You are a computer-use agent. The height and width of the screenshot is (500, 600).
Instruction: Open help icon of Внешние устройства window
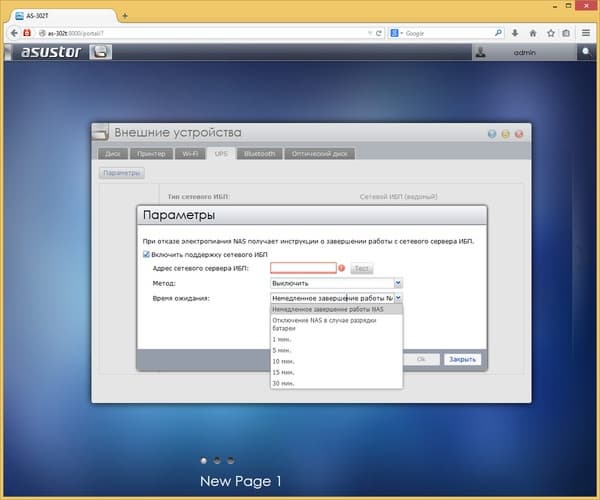click(492, 134)
